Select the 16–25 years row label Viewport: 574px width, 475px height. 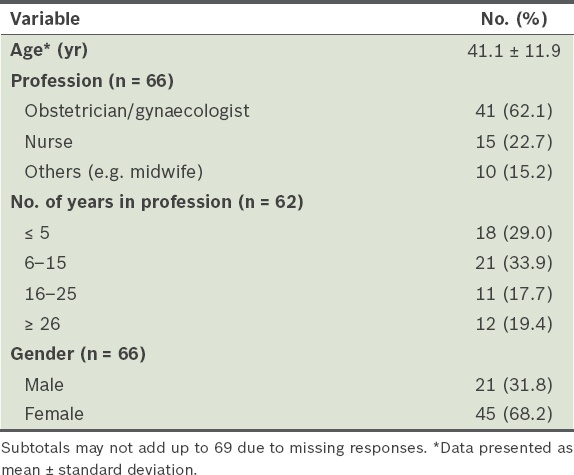pos(51,294)
